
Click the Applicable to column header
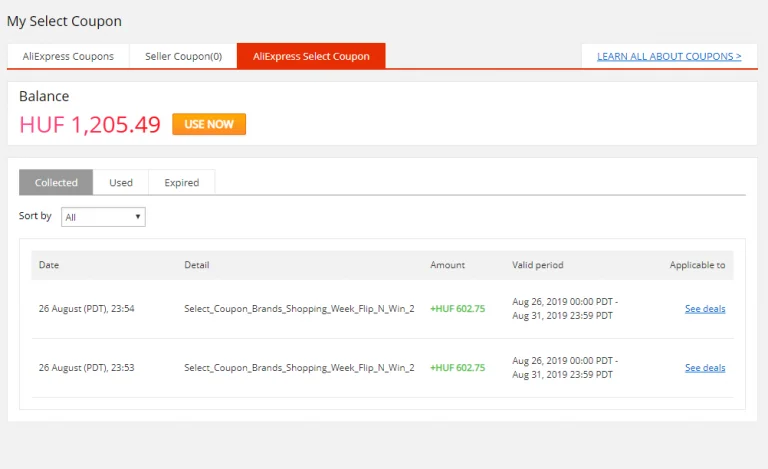[x=697, y=265]
